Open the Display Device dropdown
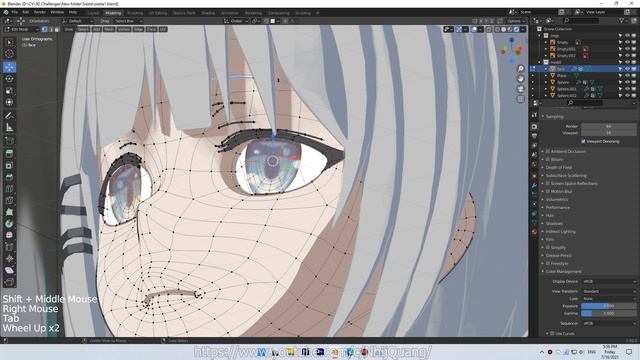This screenshot has height=360, width=640. coord(609,282)
